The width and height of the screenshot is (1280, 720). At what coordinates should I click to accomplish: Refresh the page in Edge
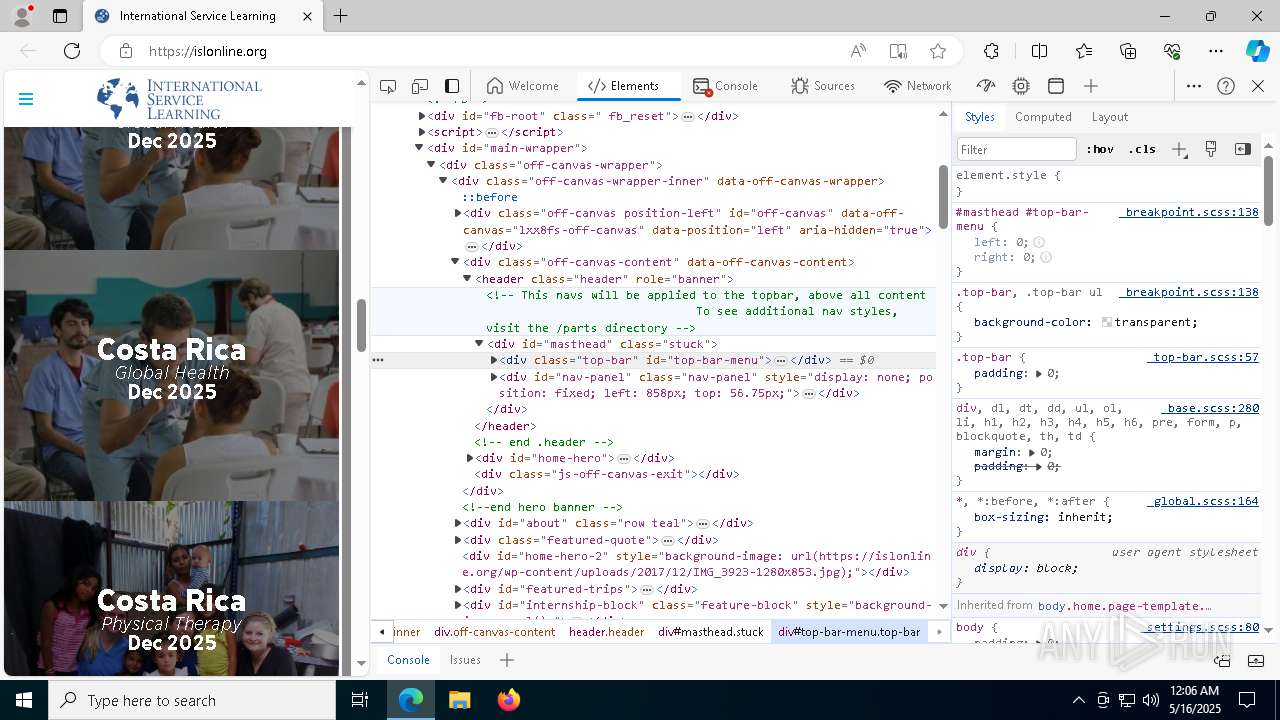[x=72, y=51]
